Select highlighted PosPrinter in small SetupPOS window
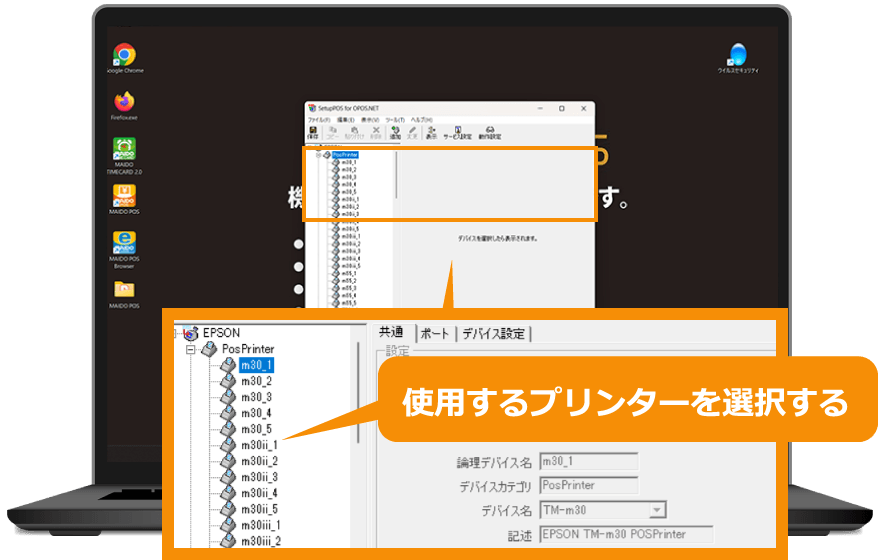880x560 pixels. point(345,155)
